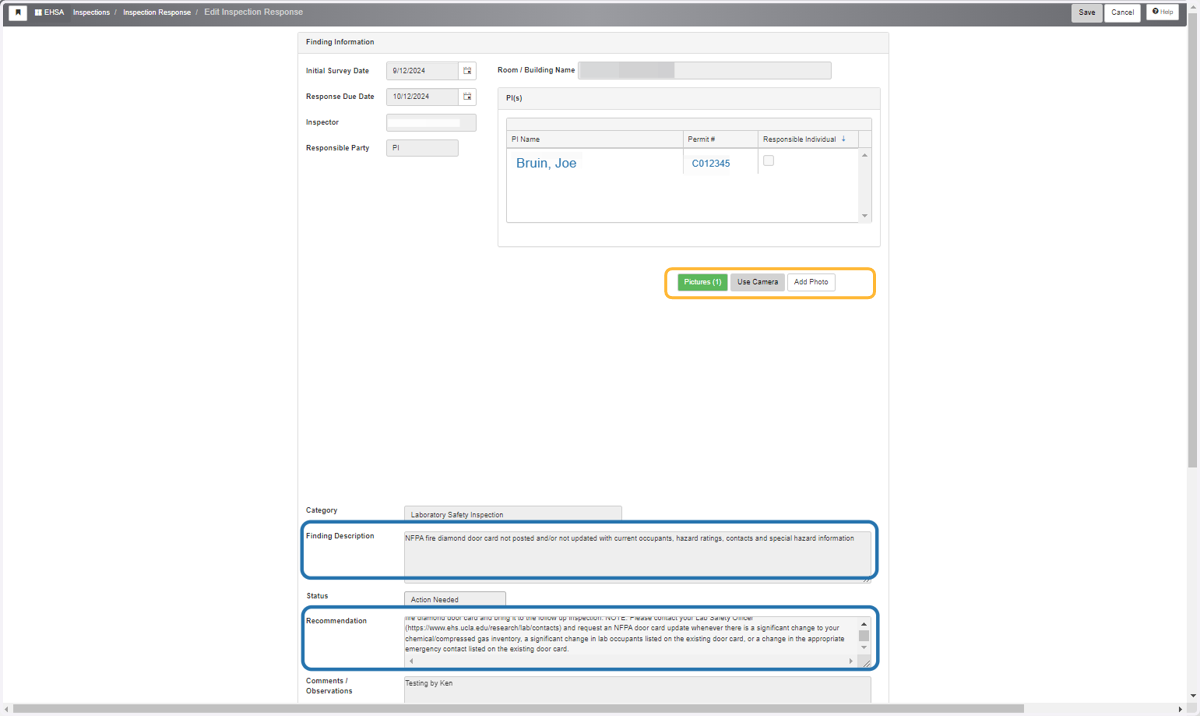Click the bookmark icon in the top bar
This screenshot has height=716, width=1200.
click(x=18, y=13)
